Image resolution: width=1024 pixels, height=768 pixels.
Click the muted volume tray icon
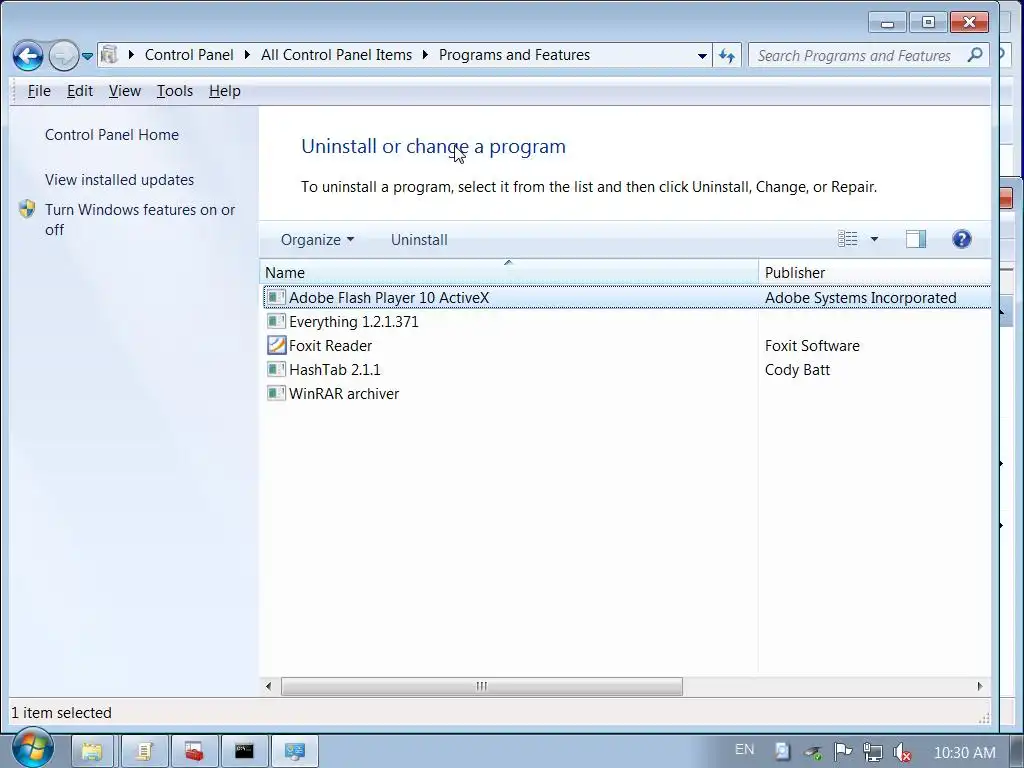click(x=902, y=753)
